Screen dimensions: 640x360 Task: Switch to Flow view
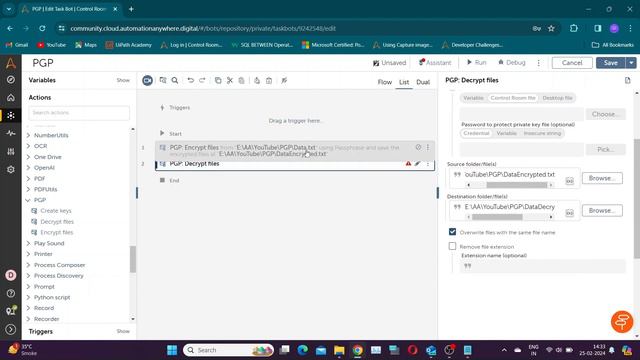(384, 82)
